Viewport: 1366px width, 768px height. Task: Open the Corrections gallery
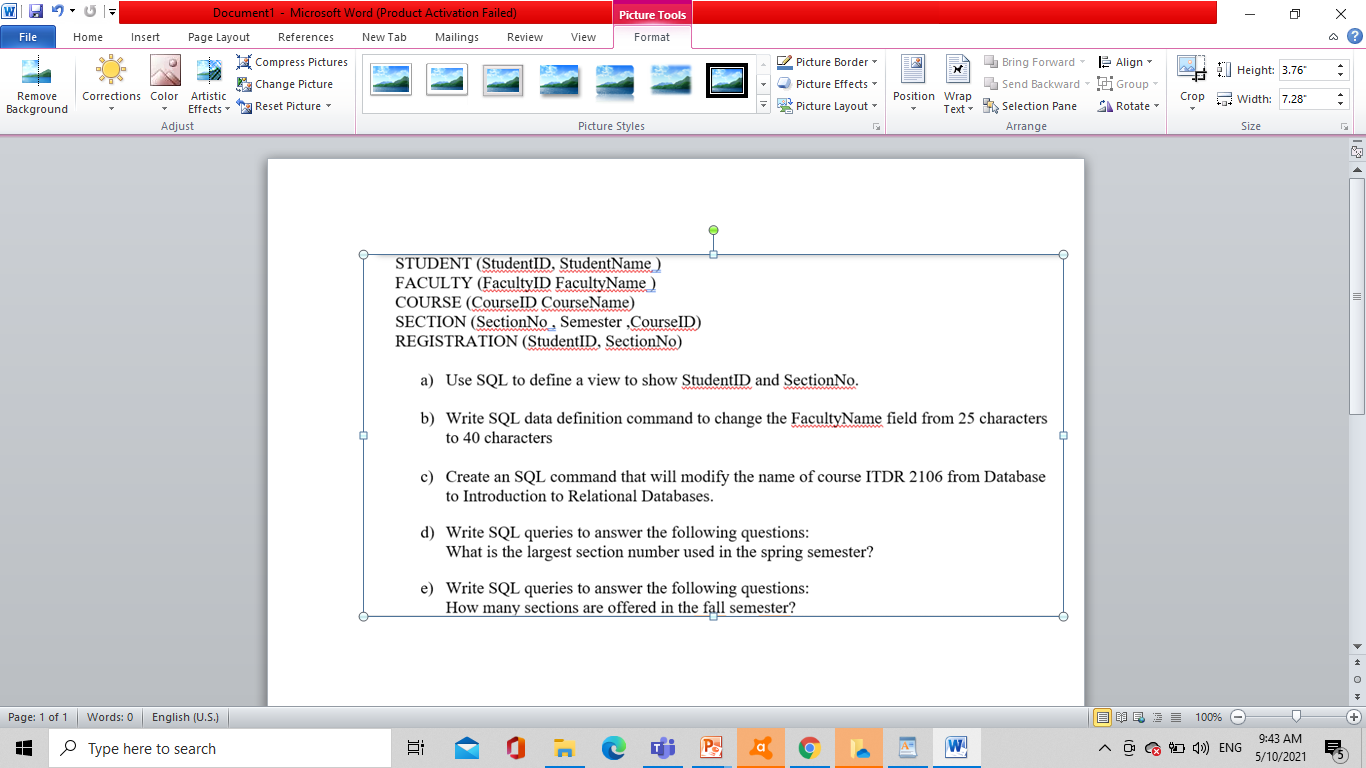110,84
